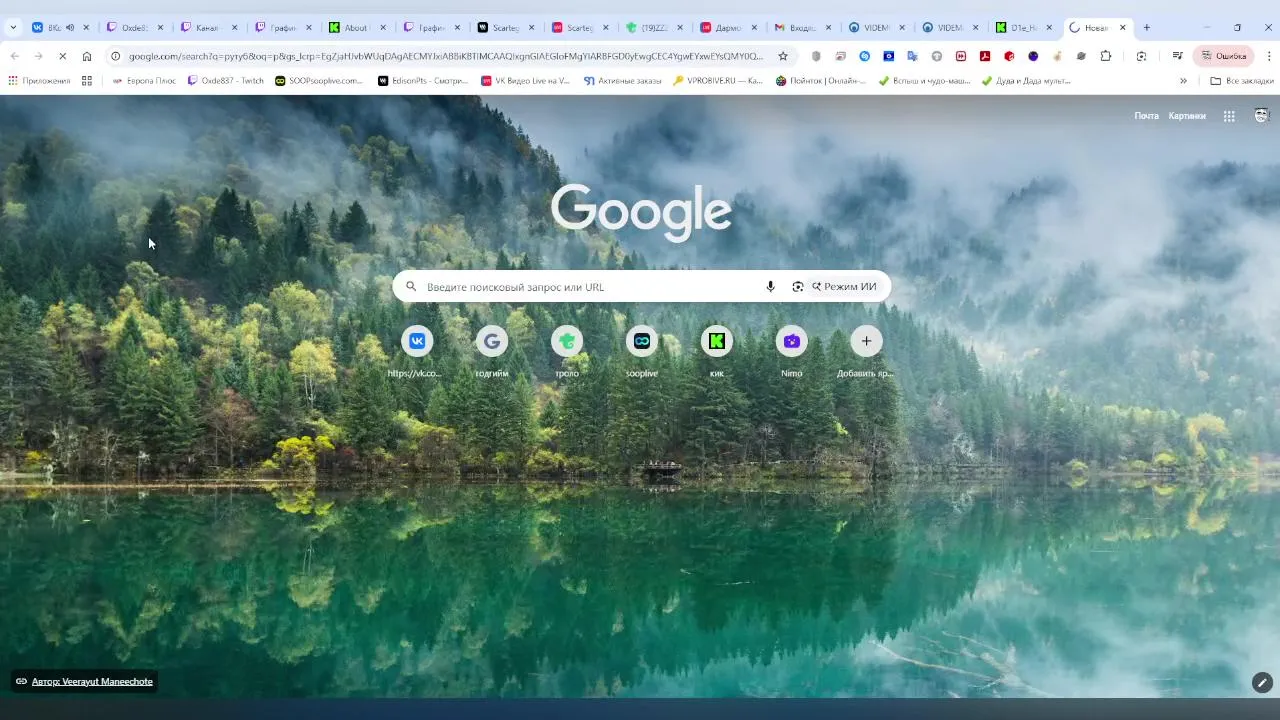The height and width of the screenshot is (720, 1280).
Task: Open the Shazam extension icon
Action: click(x=865, y=56)
